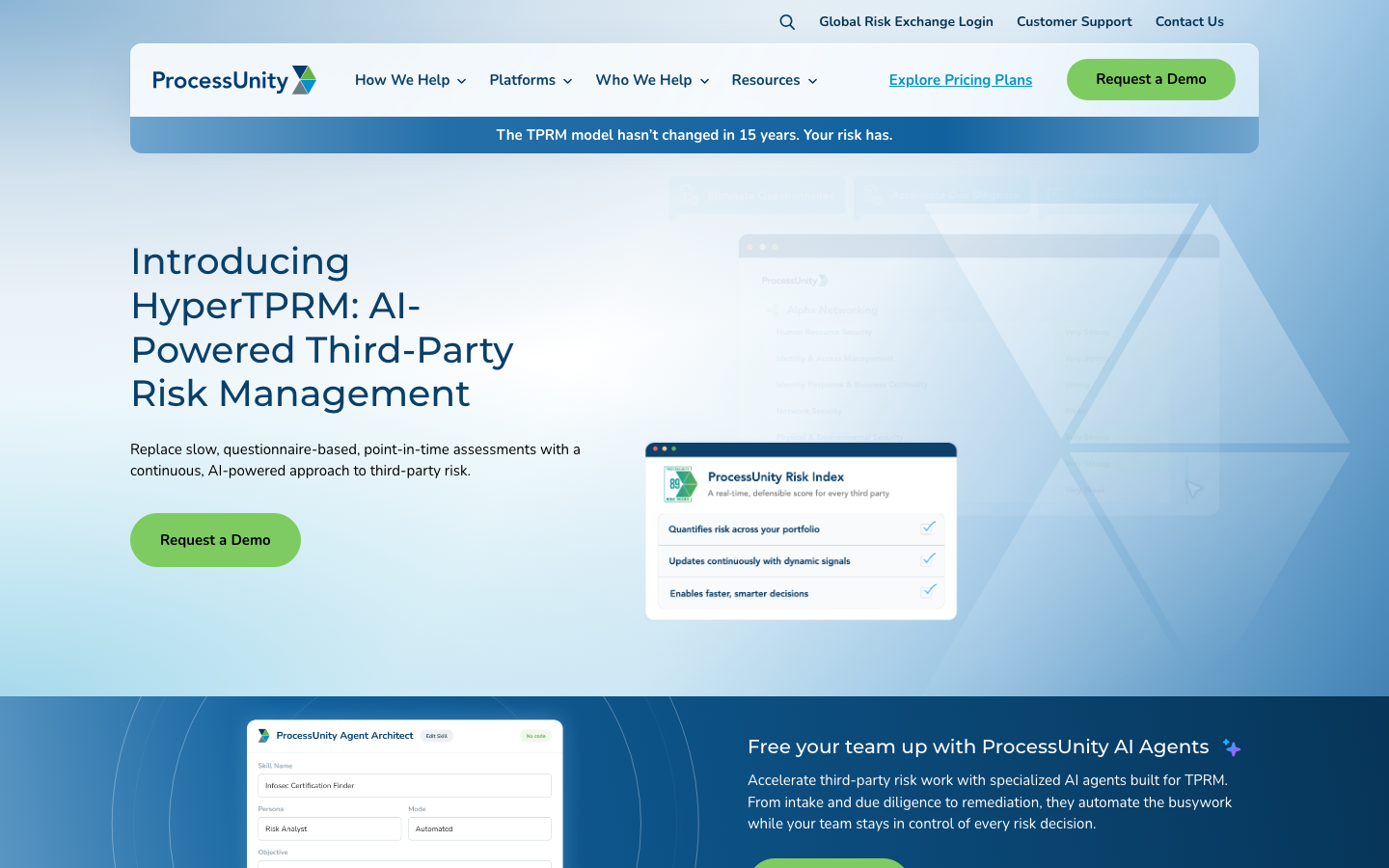The width and height of the screenshot is (1389, 868).
Task: Open the site search magnifier icon
Action: click(787, 22)
